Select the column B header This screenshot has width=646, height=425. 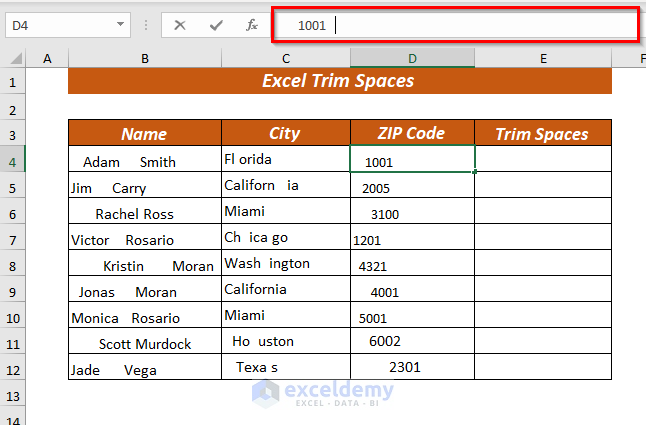145,58
